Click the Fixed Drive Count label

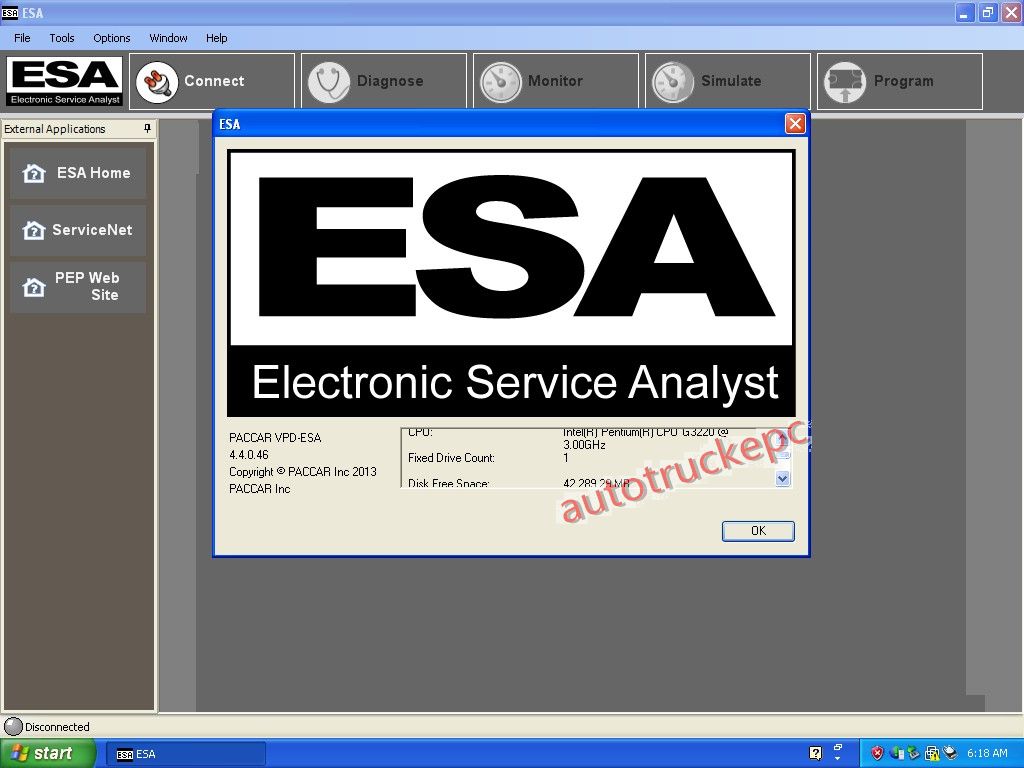451,458
